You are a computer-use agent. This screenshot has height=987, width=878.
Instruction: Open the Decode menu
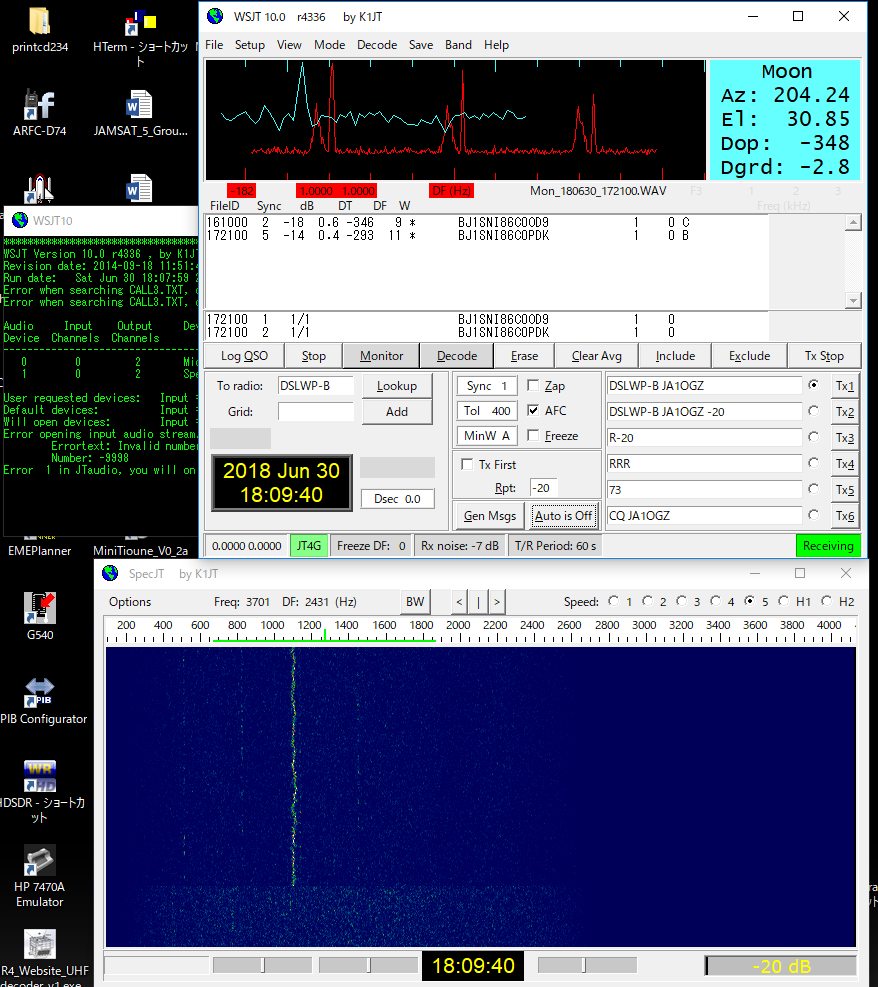(x=376, y=45)
